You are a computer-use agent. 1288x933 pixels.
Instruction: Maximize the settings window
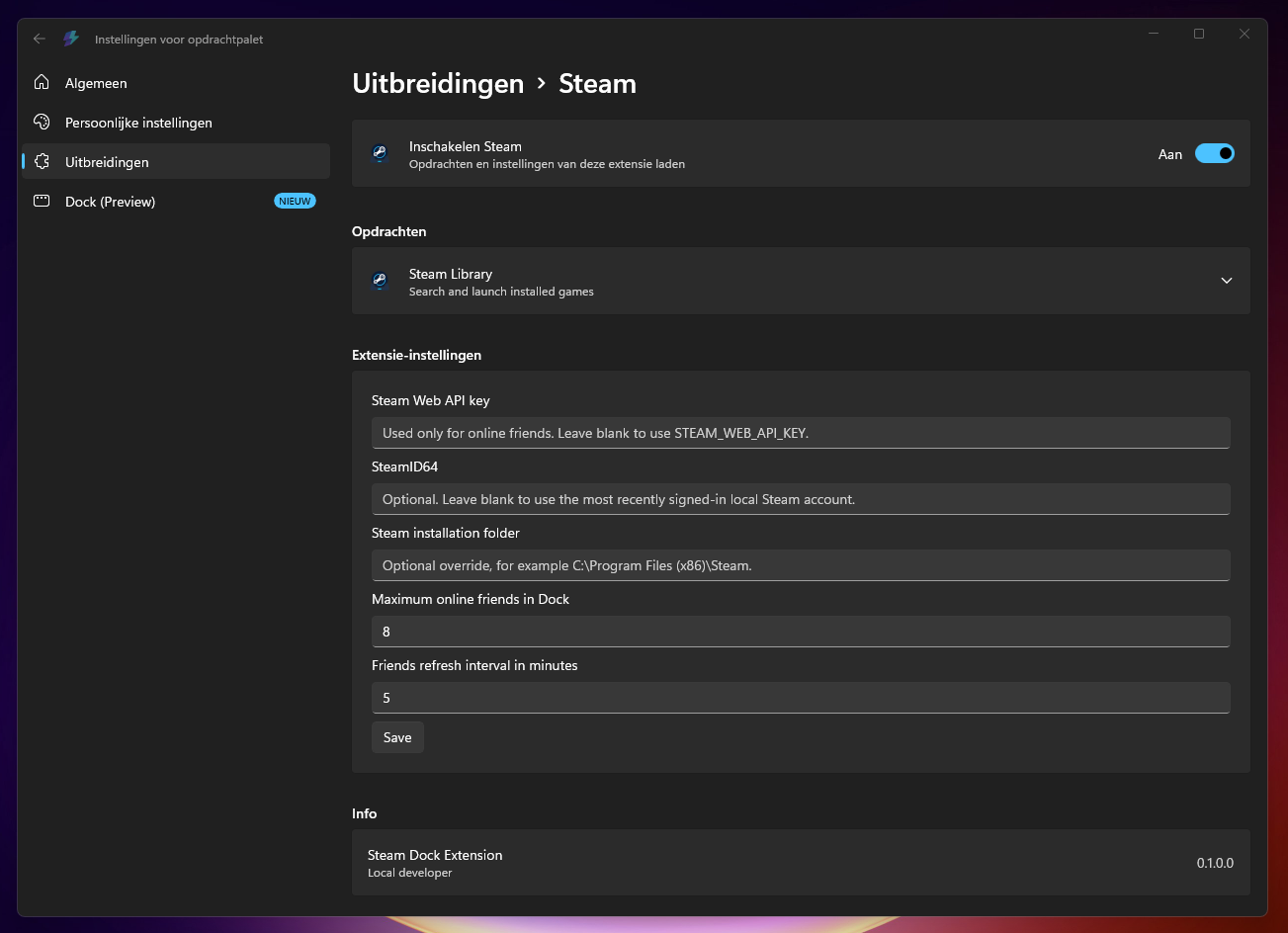(x=1199, y=34)
